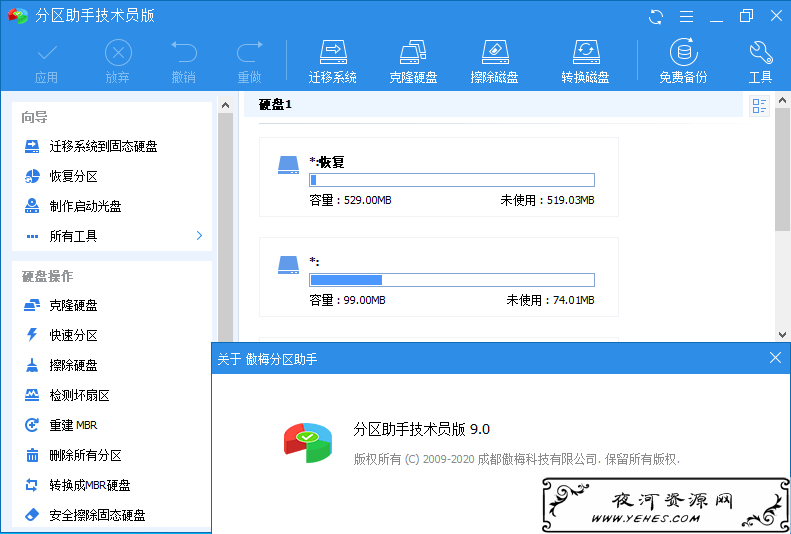Restore down the main window
Viewport: 791px width, 534px height.
coord(746,16)
